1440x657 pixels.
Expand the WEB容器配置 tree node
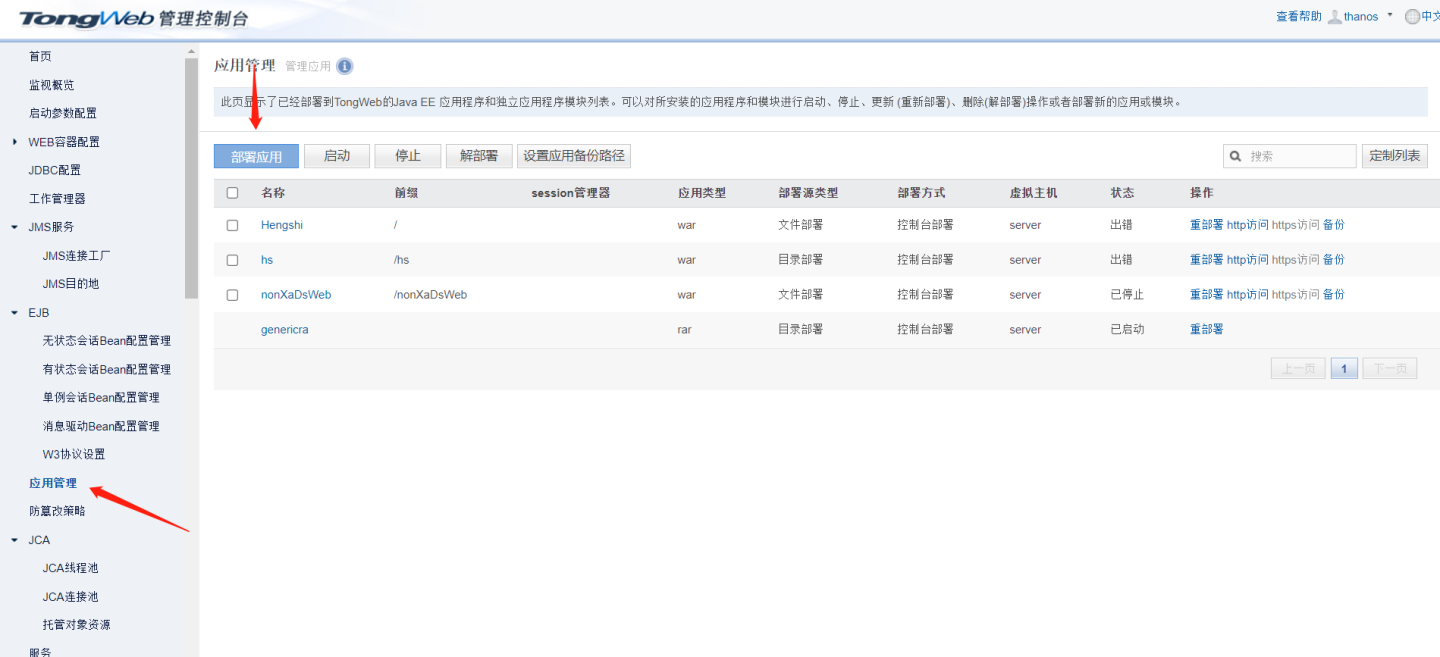coord(15,142)
